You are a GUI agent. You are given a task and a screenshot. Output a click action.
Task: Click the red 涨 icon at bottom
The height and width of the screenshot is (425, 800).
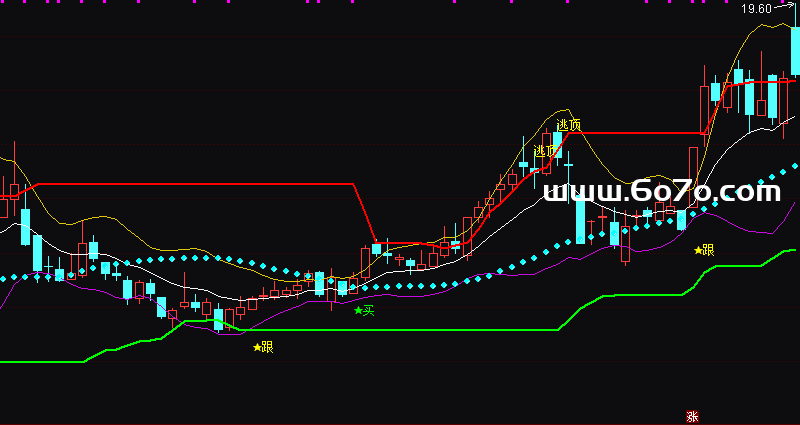click(x=690, y=416)
